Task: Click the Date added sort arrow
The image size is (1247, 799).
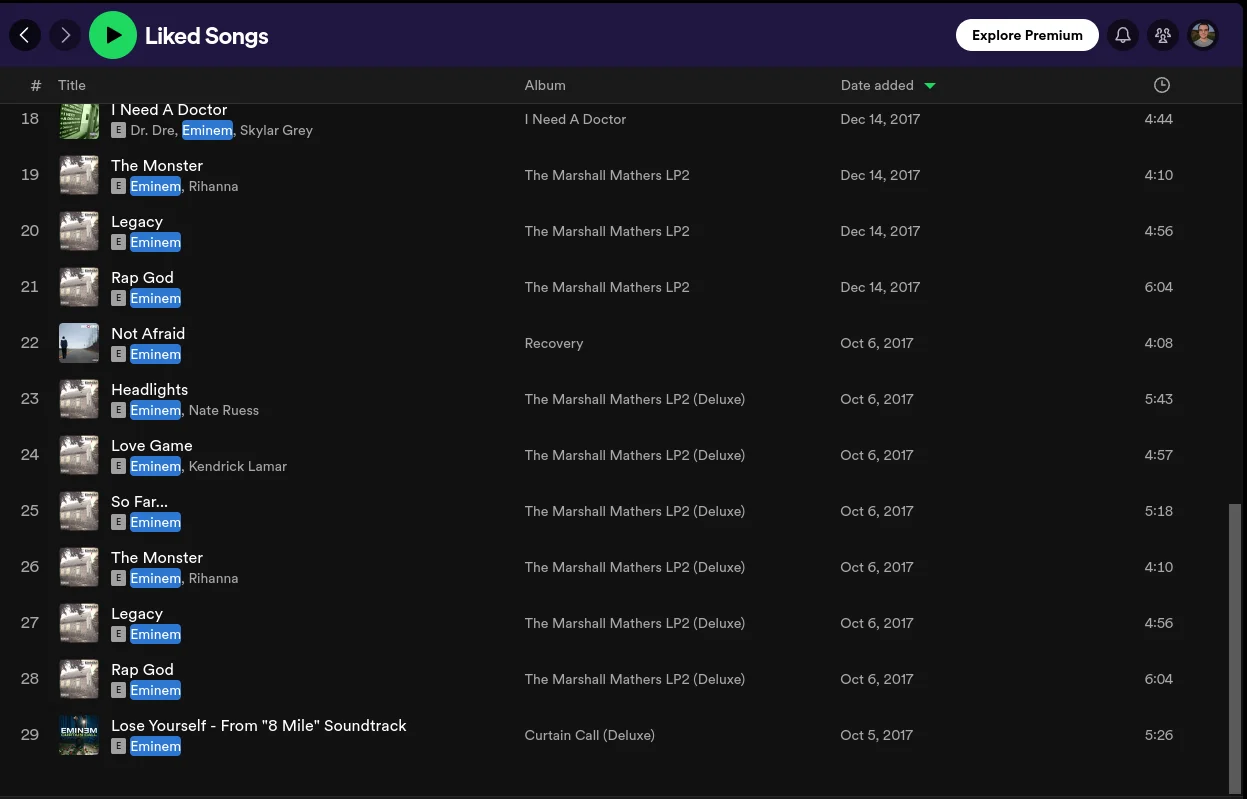Action: click(930, 85)
